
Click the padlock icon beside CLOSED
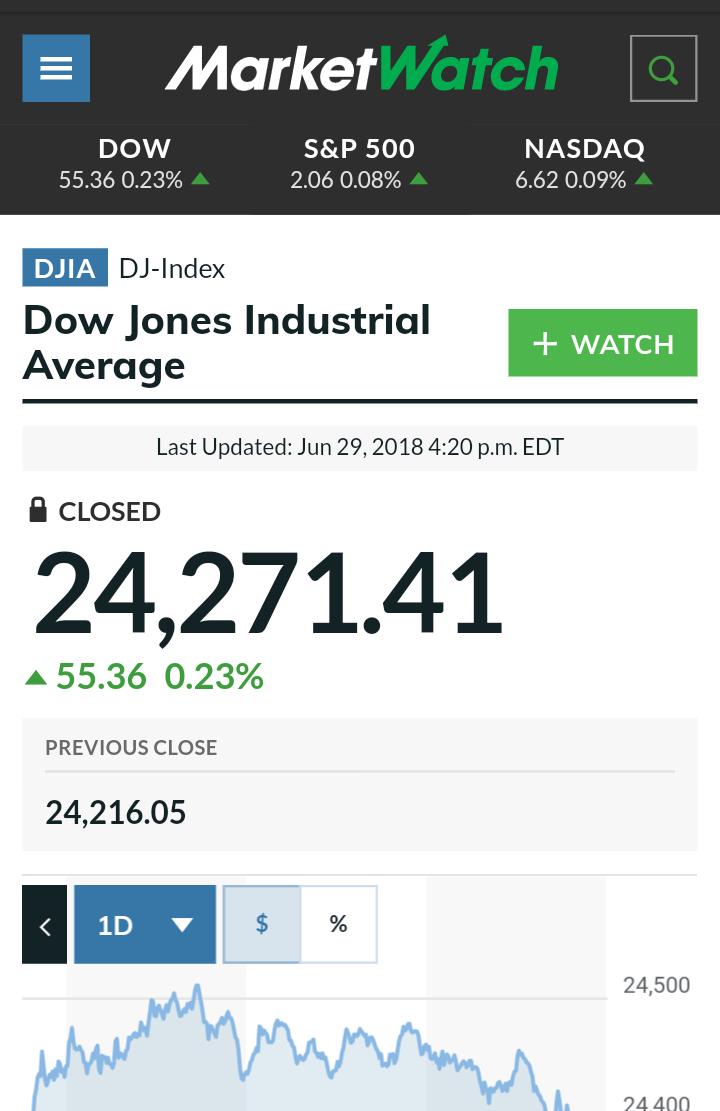point(38,509)
